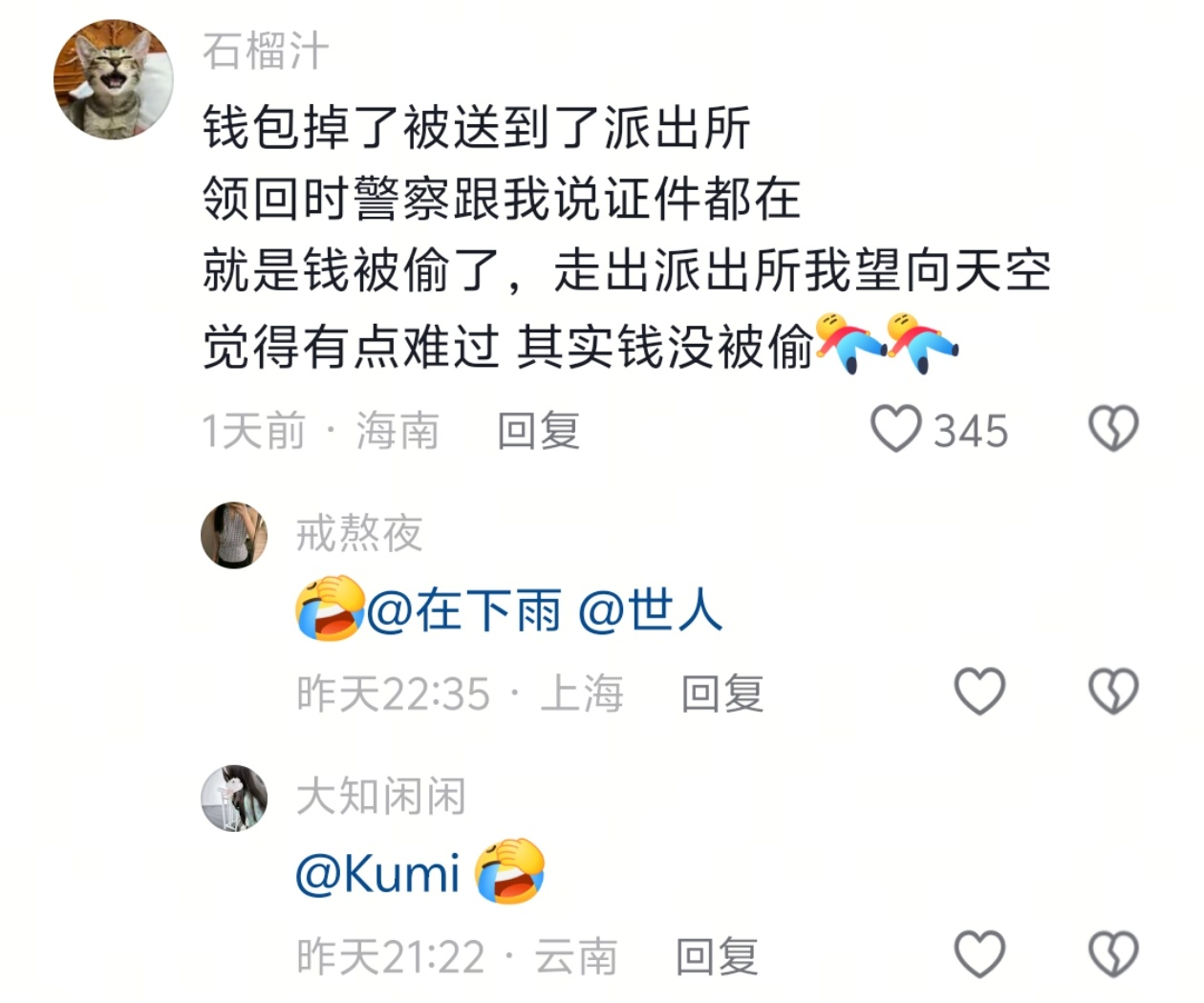Reply to 大知闲闲's comment via 回复

coord(718,956)
